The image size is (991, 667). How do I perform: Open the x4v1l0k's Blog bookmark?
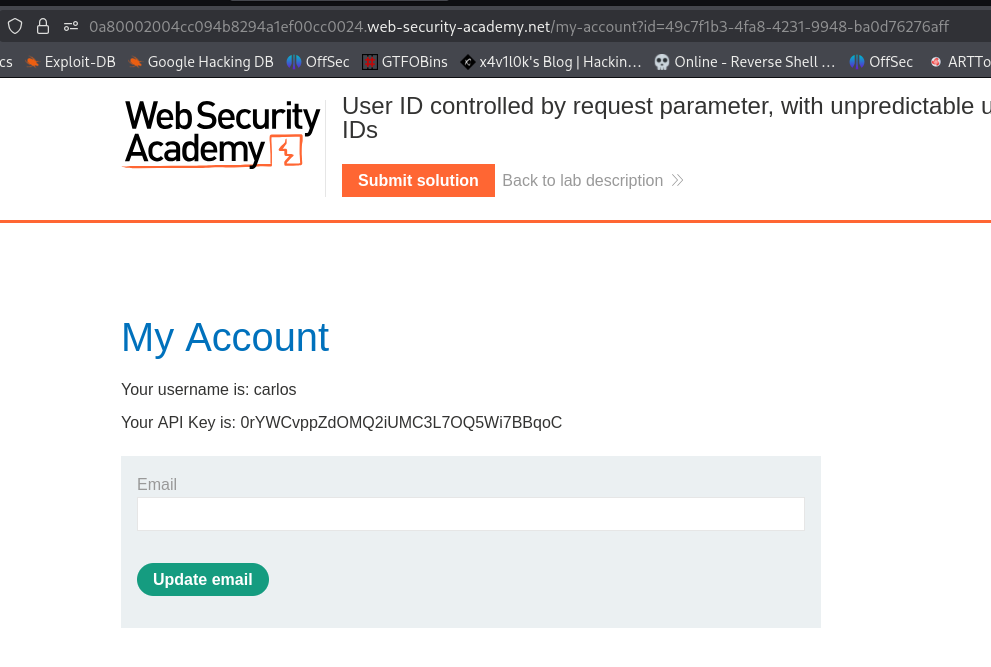pos(551,62)
